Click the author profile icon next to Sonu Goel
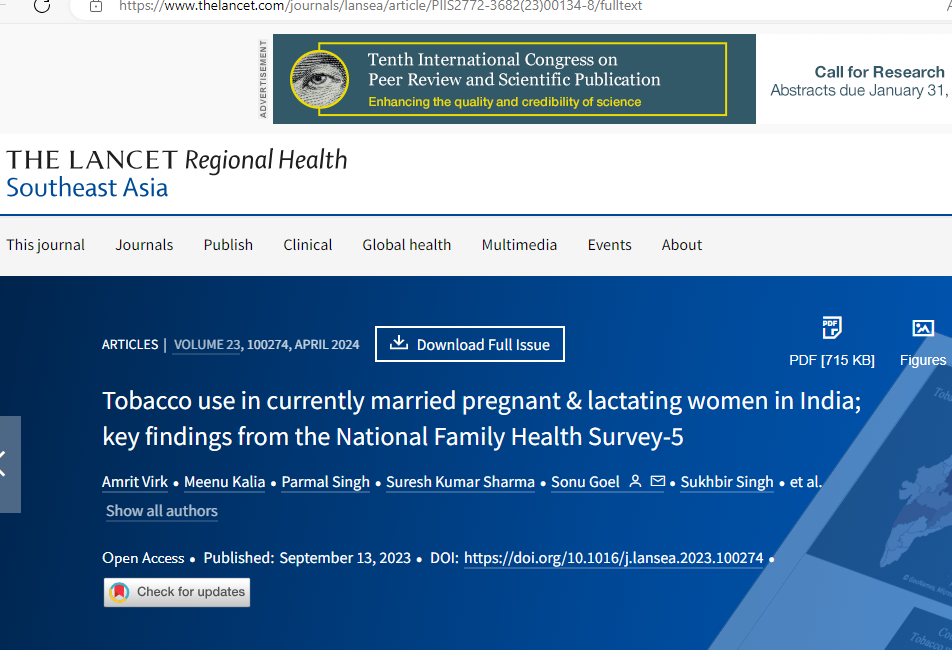952x671 pixels. pyautogui.click(x=634, y=481)
